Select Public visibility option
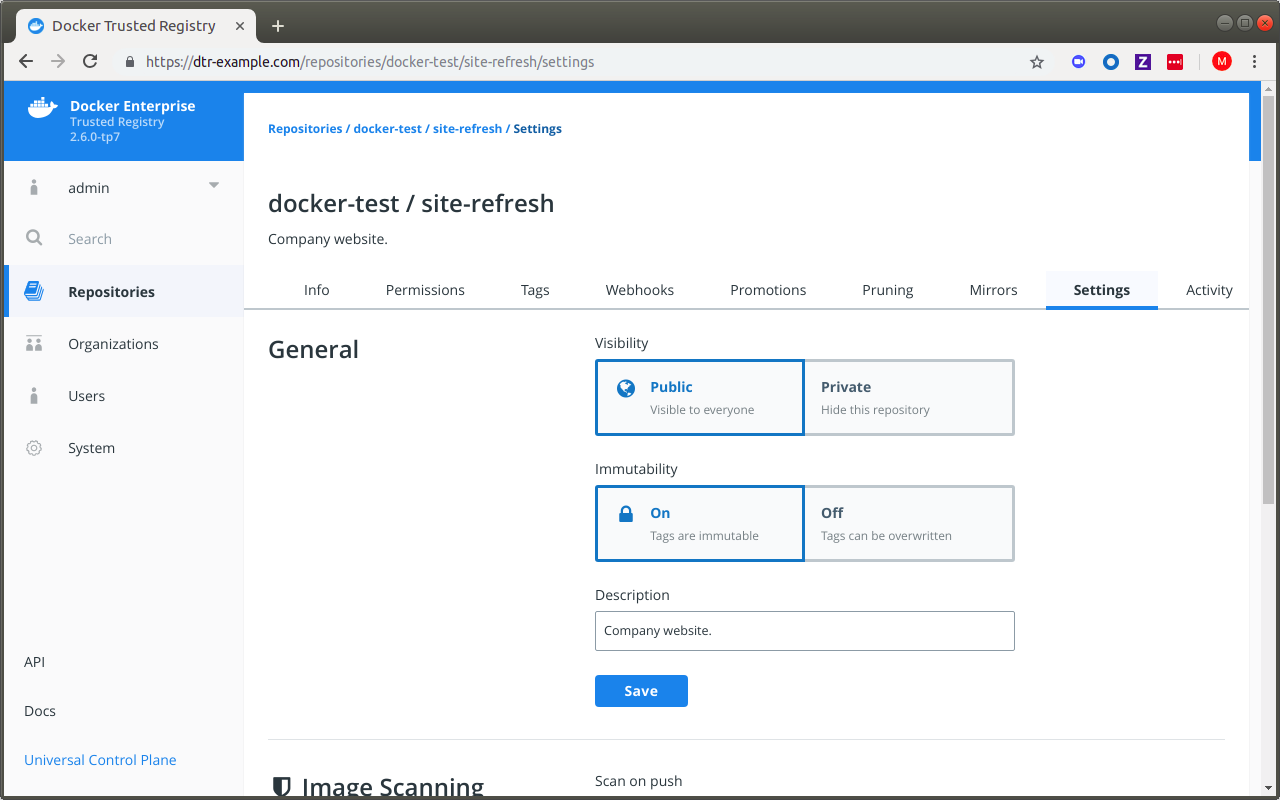This screenshot has height=800, width=1280. tap(699, 397)
